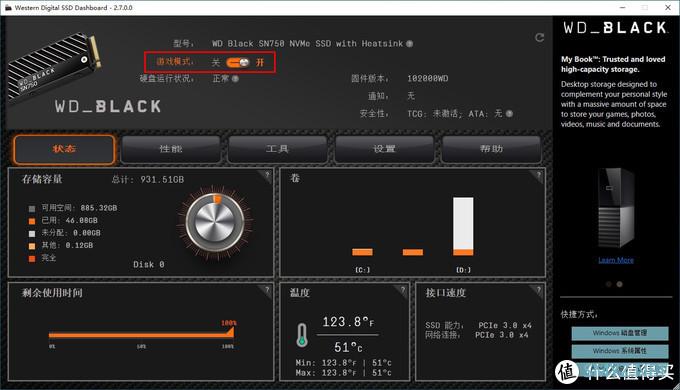
Task: Click the thermometer icon in temperature panel
Action: point(302,334)
